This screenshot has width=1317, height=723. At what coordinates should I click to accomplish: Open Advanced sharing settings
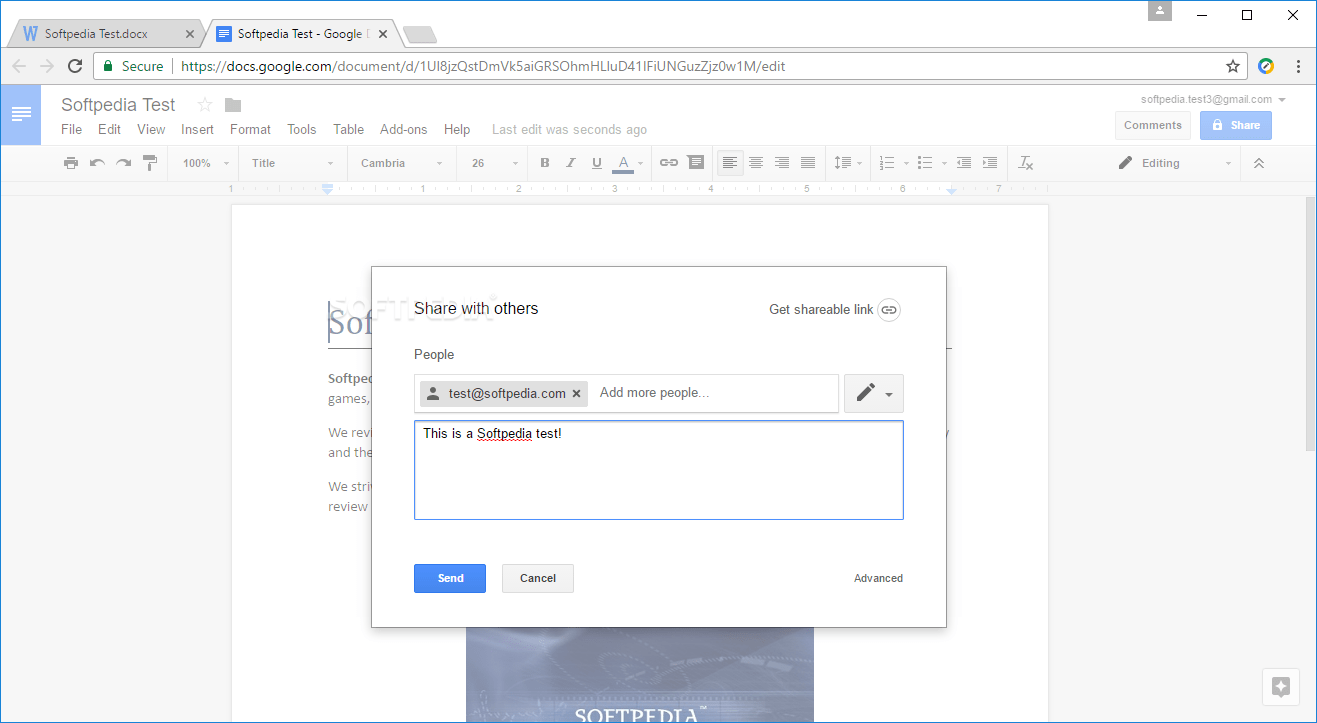pos(878,578)
